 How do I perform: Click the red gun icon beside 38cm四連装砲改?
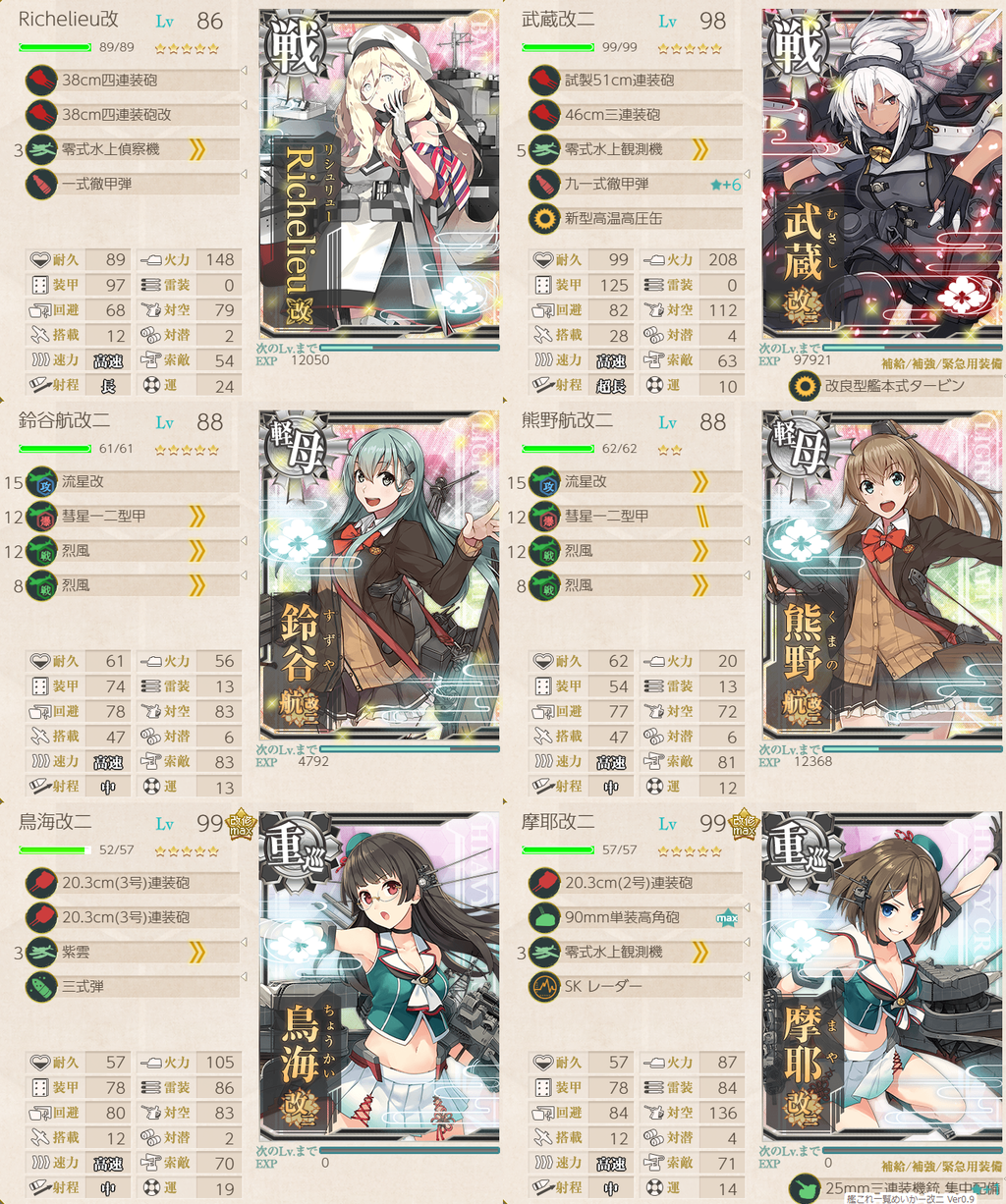[41, 115]
